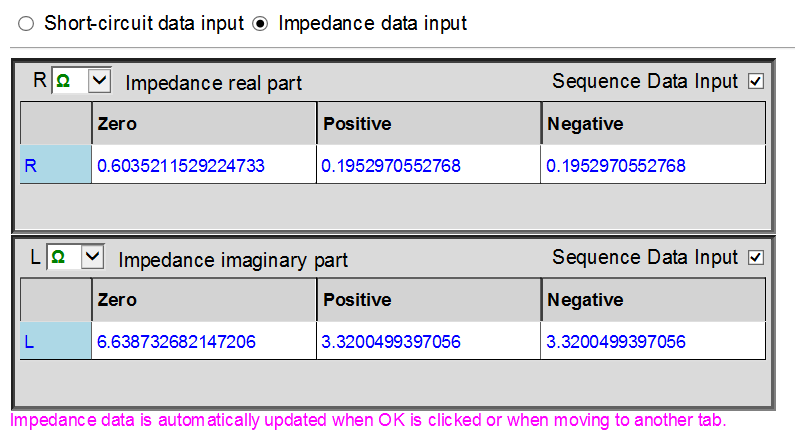The height and width of the screenshot is (437, 795).
Task: Toggle Sequence Data Input for imaginary part
Action: click(756, 258)
